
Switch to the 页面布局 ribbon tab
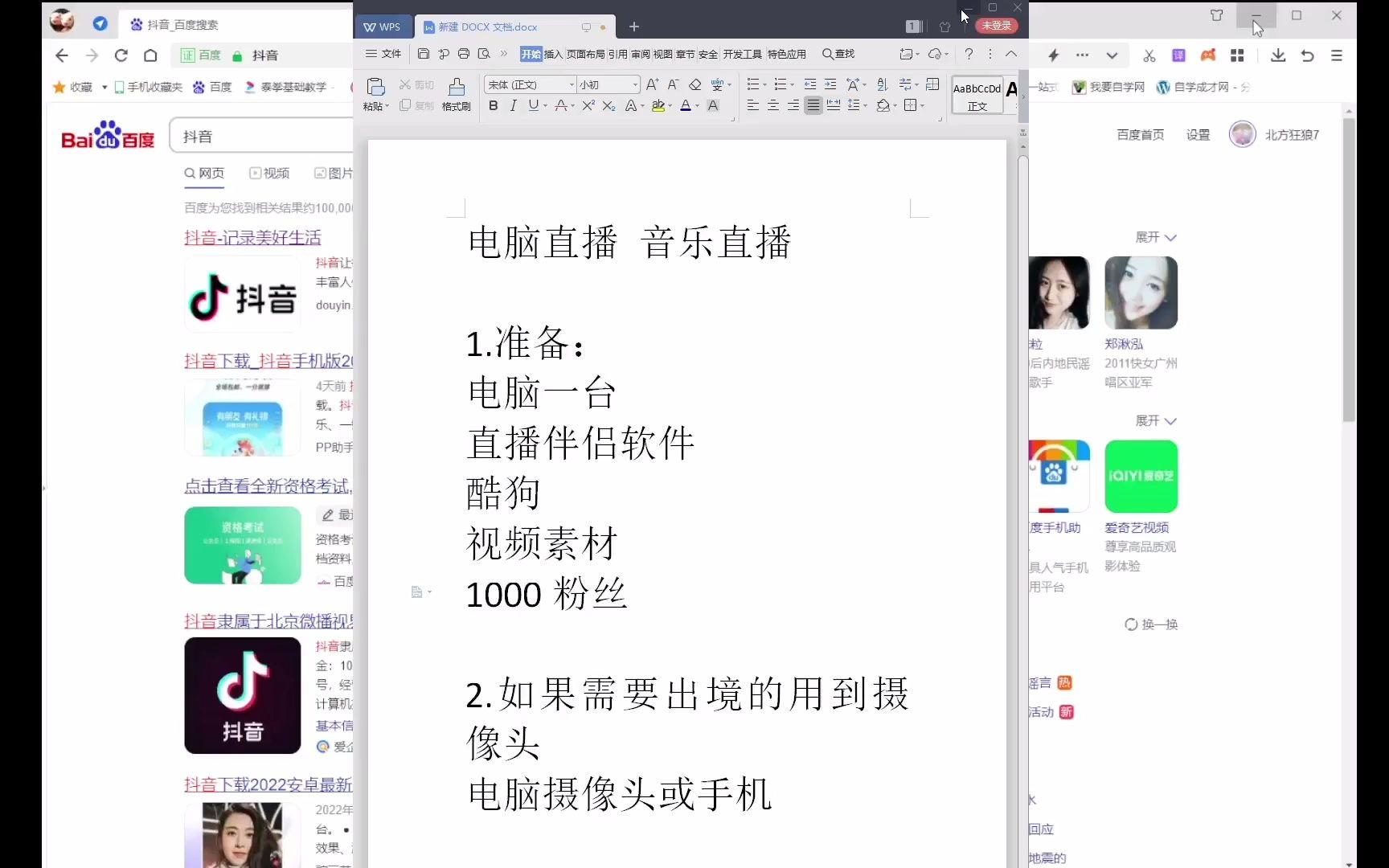[585, 54]
